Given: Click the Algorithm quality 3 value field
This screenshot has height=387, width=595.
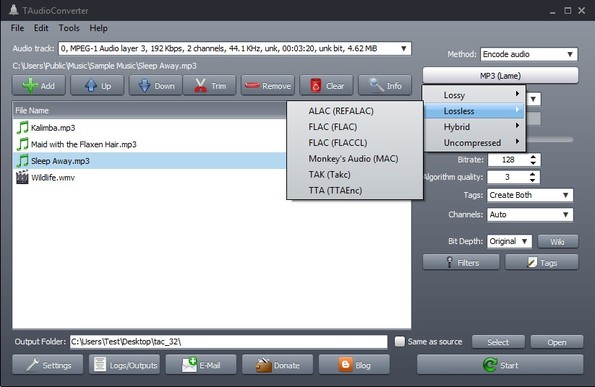Looking at the screenshot, I should 508,177.
